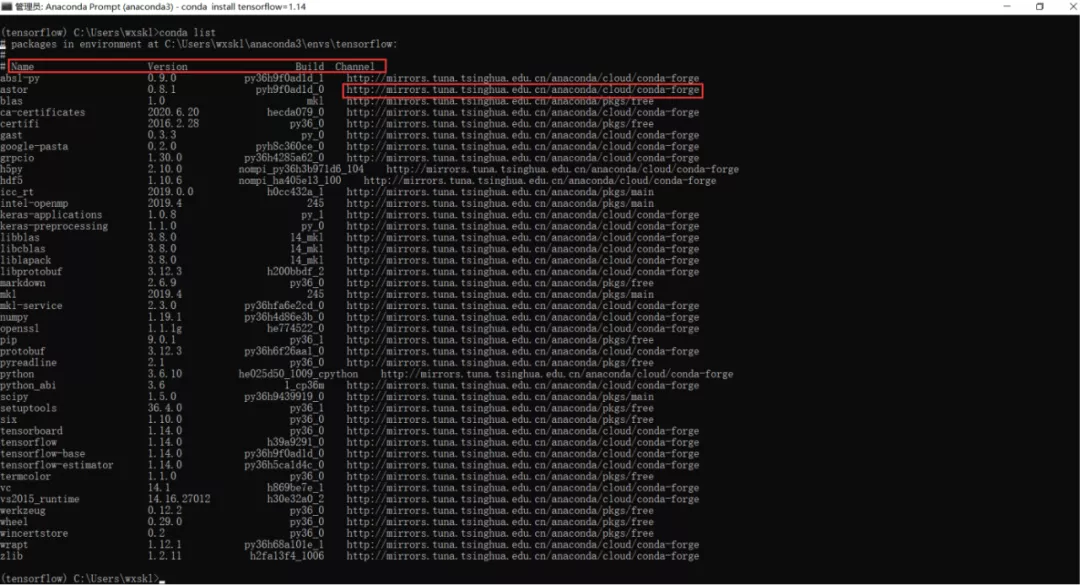Viewport: 1080px width, 585px height.
Task: Select the grpcio package name
Action: pyautogui.click(x=17, y=158)
